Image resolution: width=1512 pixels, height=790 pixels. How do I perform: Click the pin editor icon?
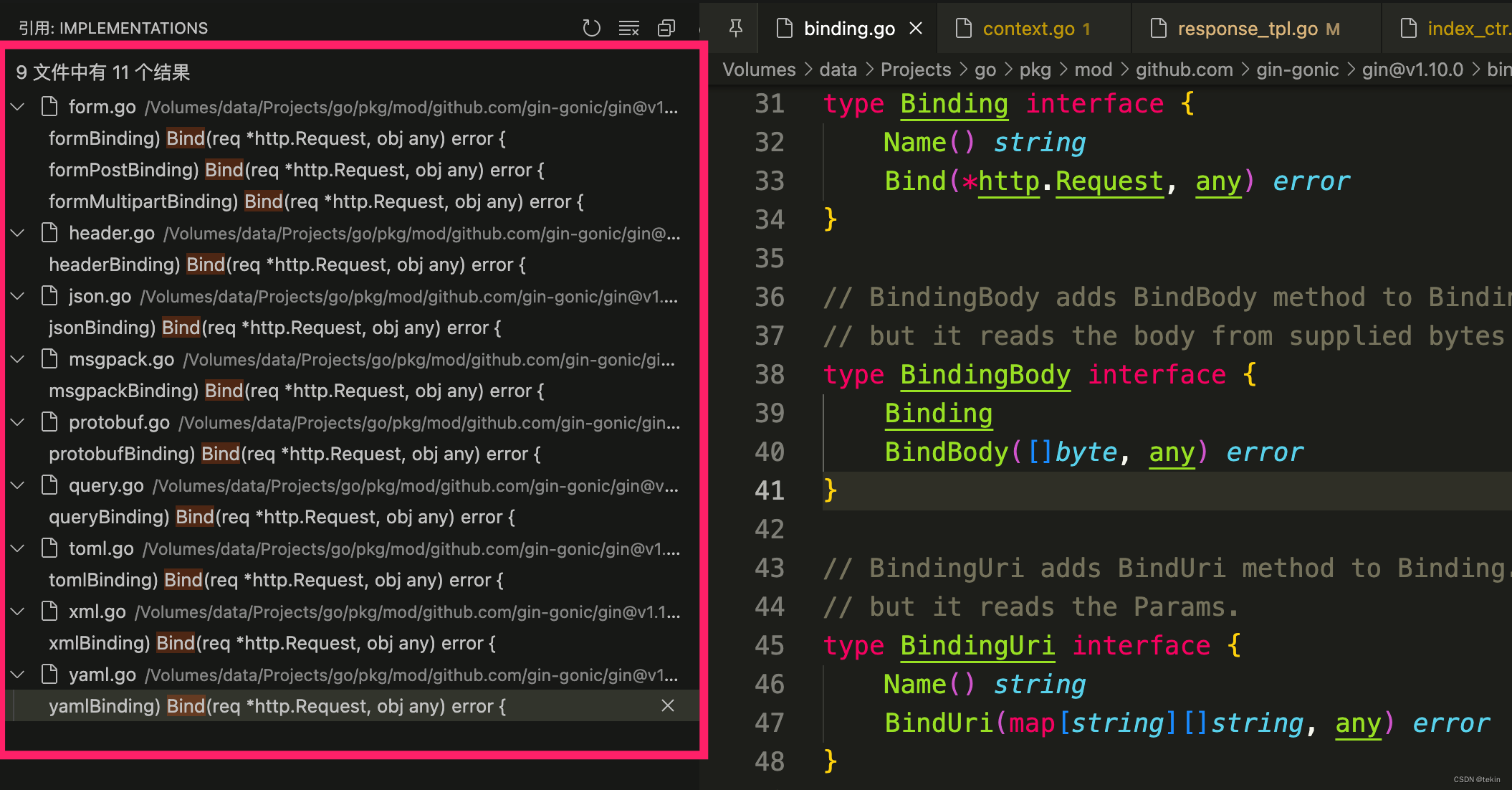pos(735,28)
